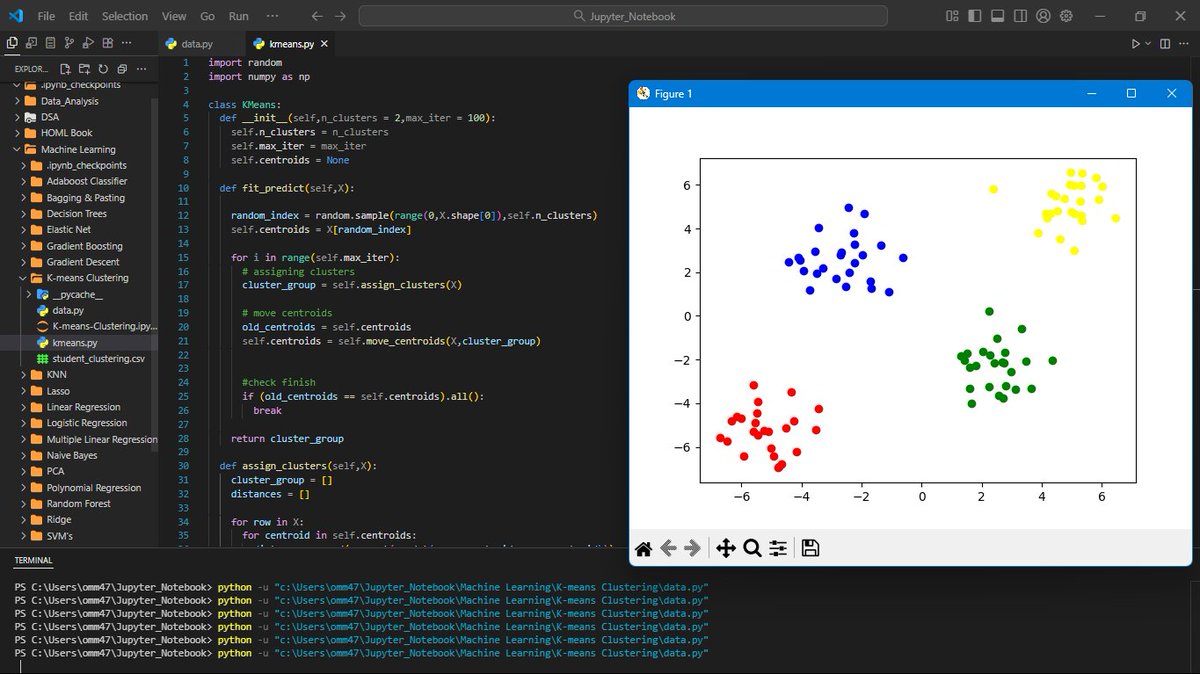
Task: Toggle the primary sidebar visibility
Action: tap(975, 16)
